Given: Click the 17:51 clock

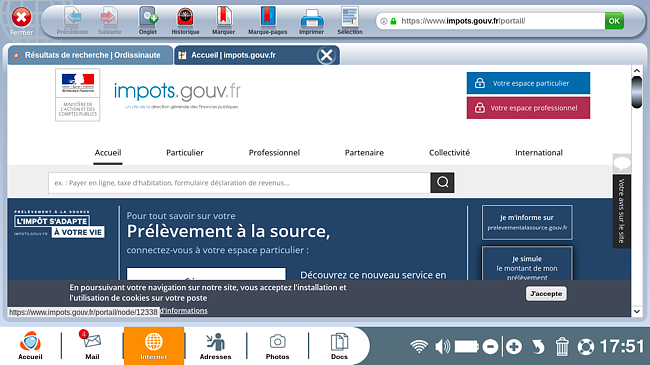Looking at the screenshot, I should [622, 346].
